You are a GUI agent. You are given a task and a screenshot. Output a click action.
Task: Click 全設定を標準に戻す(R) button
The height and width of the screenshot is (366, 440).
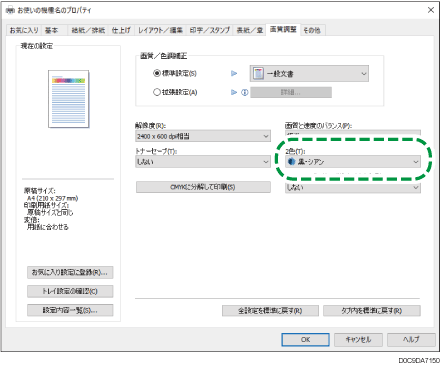270,311
